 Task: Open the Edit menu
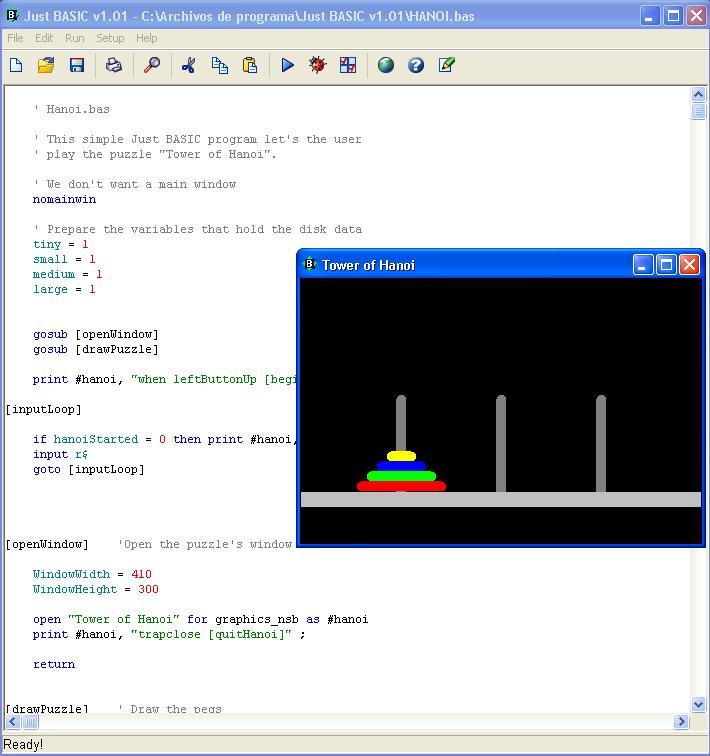pos(44,38)
